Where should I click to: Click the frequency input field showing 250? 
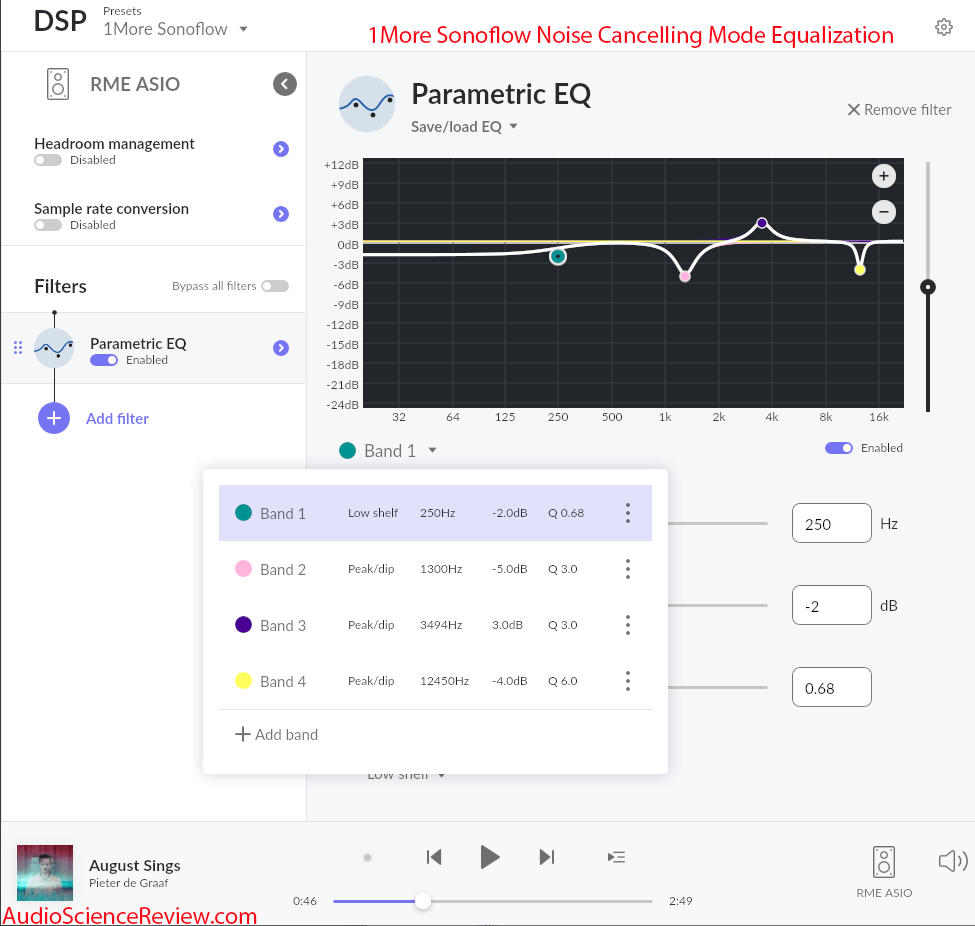point(831,523)
